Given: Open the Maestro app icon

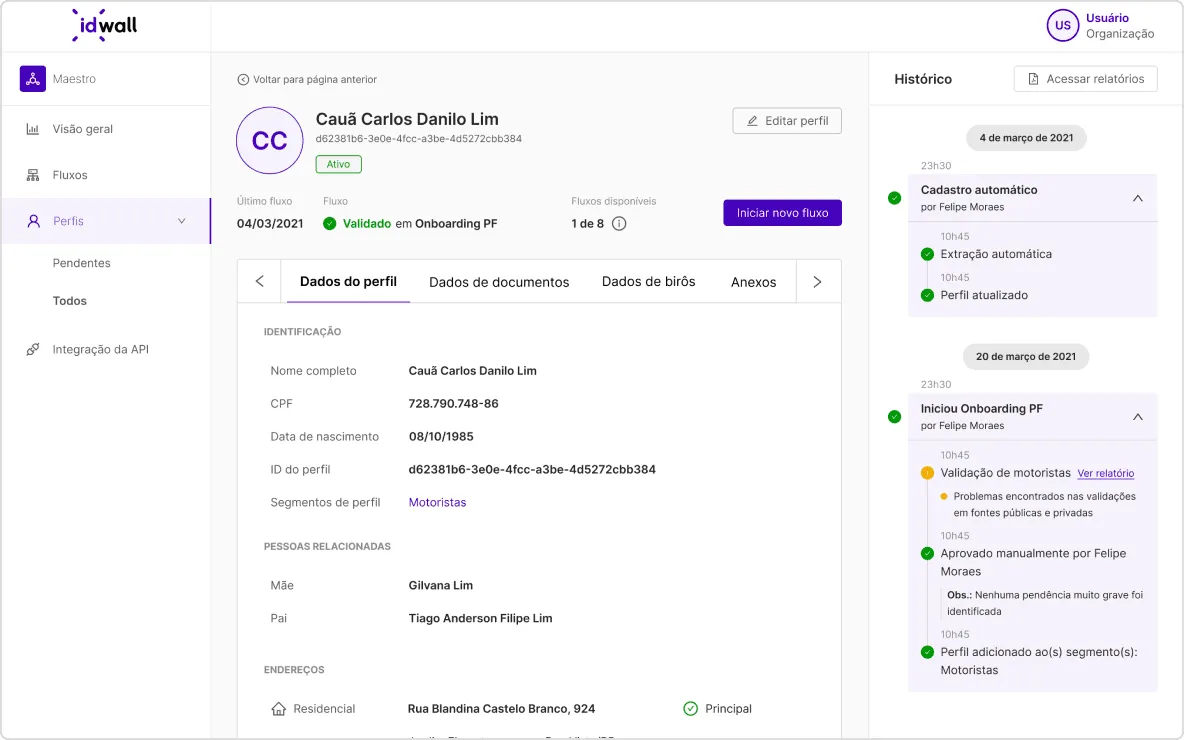Looking at the screenshot, I should 33,79.
